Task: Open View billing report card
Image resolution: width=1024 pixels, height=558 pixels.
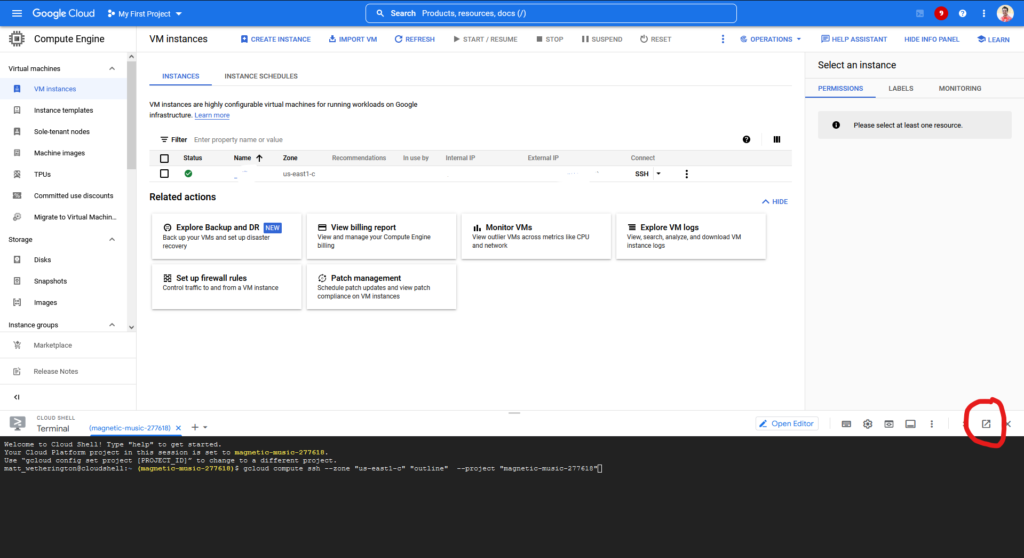Action: click(x=381, y=237)
